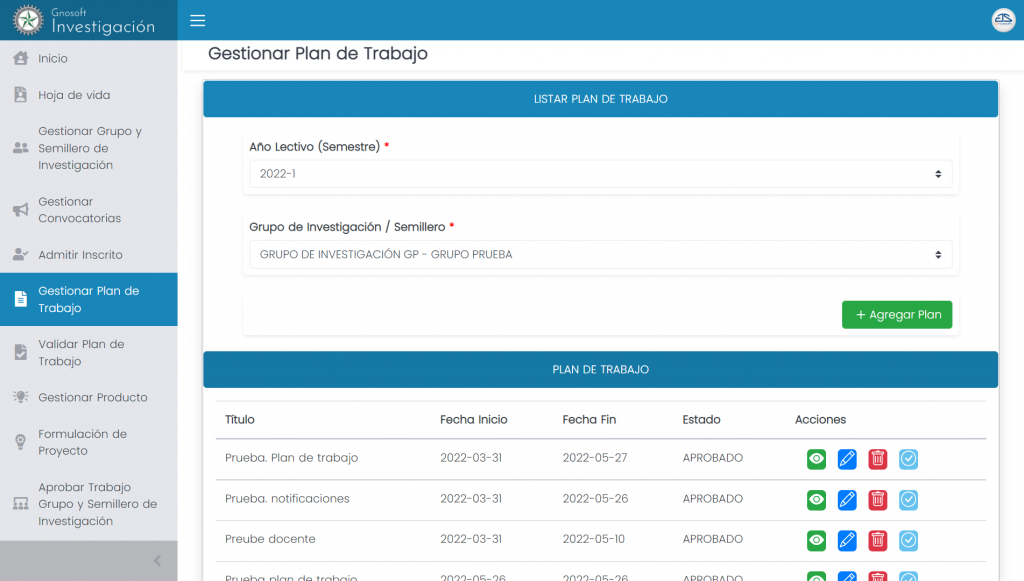This screenshot has height=581, width=1024.
Task: Open Grupo de Investigación / Semillero dropdown
Action: click(x=600, y=255)
